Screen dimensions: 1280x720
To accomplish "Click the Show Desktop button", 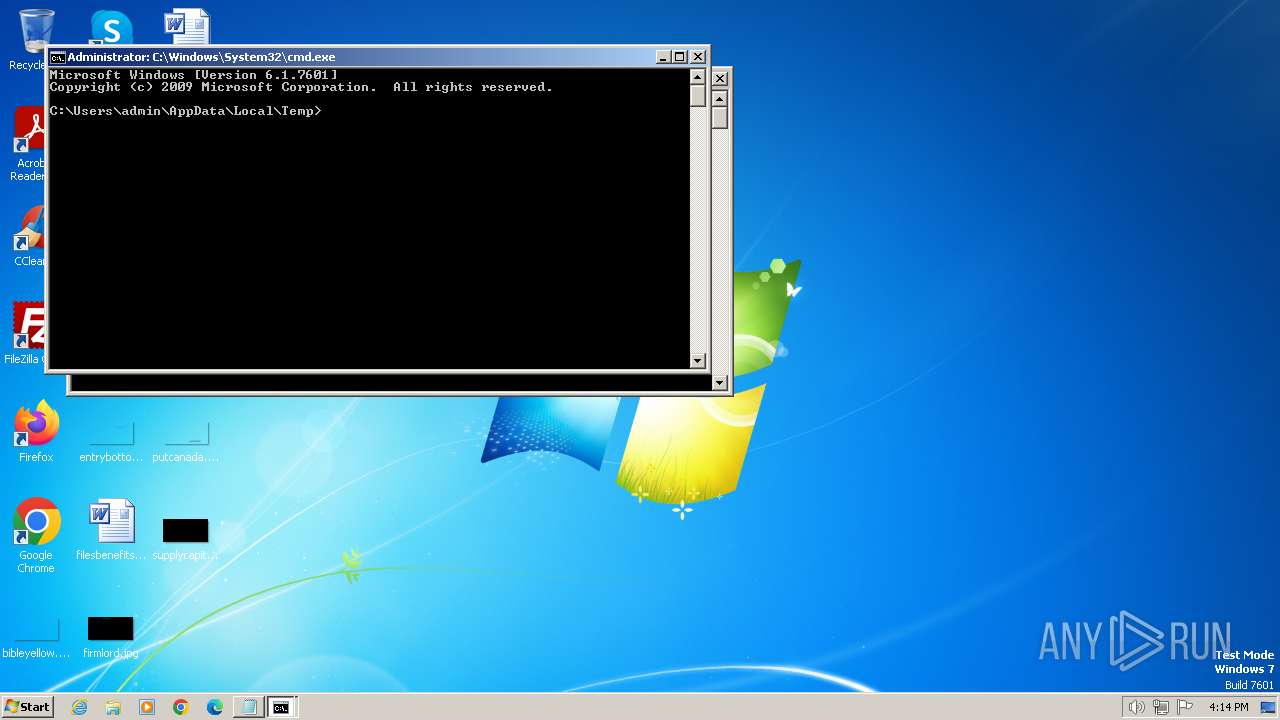I will pos(1268,707).
